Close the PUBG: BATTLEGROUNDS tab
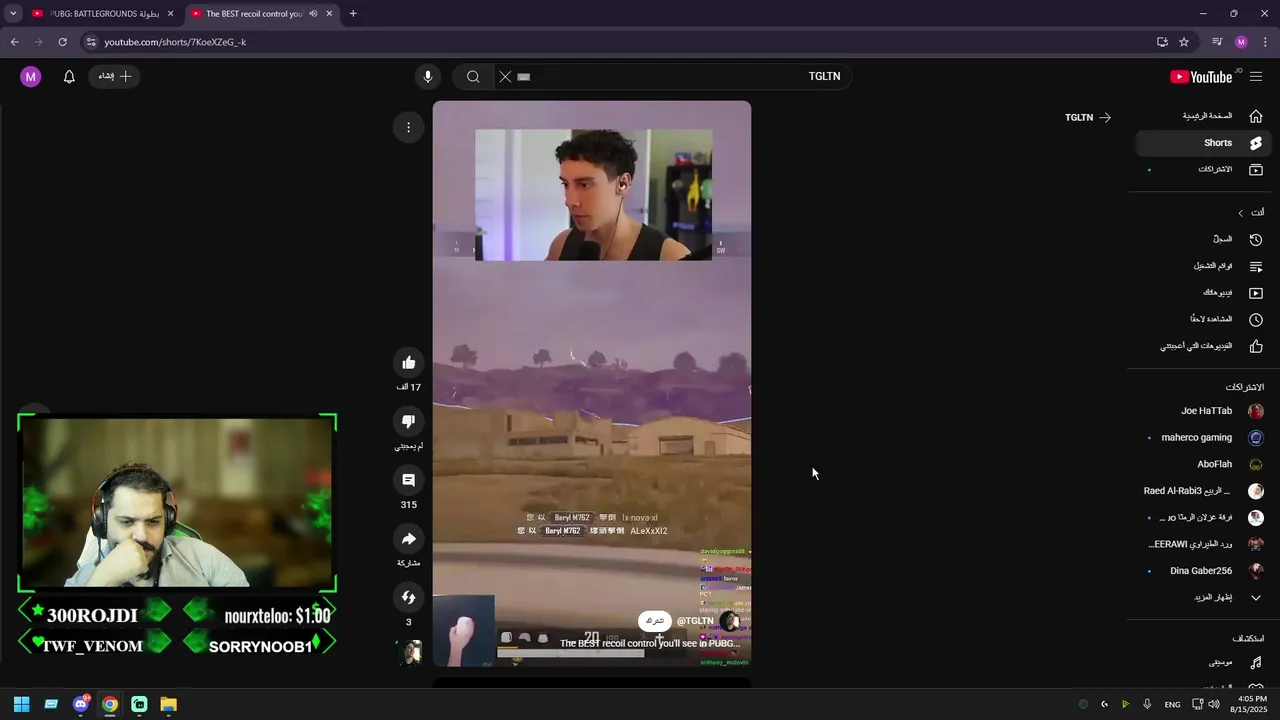Screen dimensions: 1280x720 (x=171, y=14)
